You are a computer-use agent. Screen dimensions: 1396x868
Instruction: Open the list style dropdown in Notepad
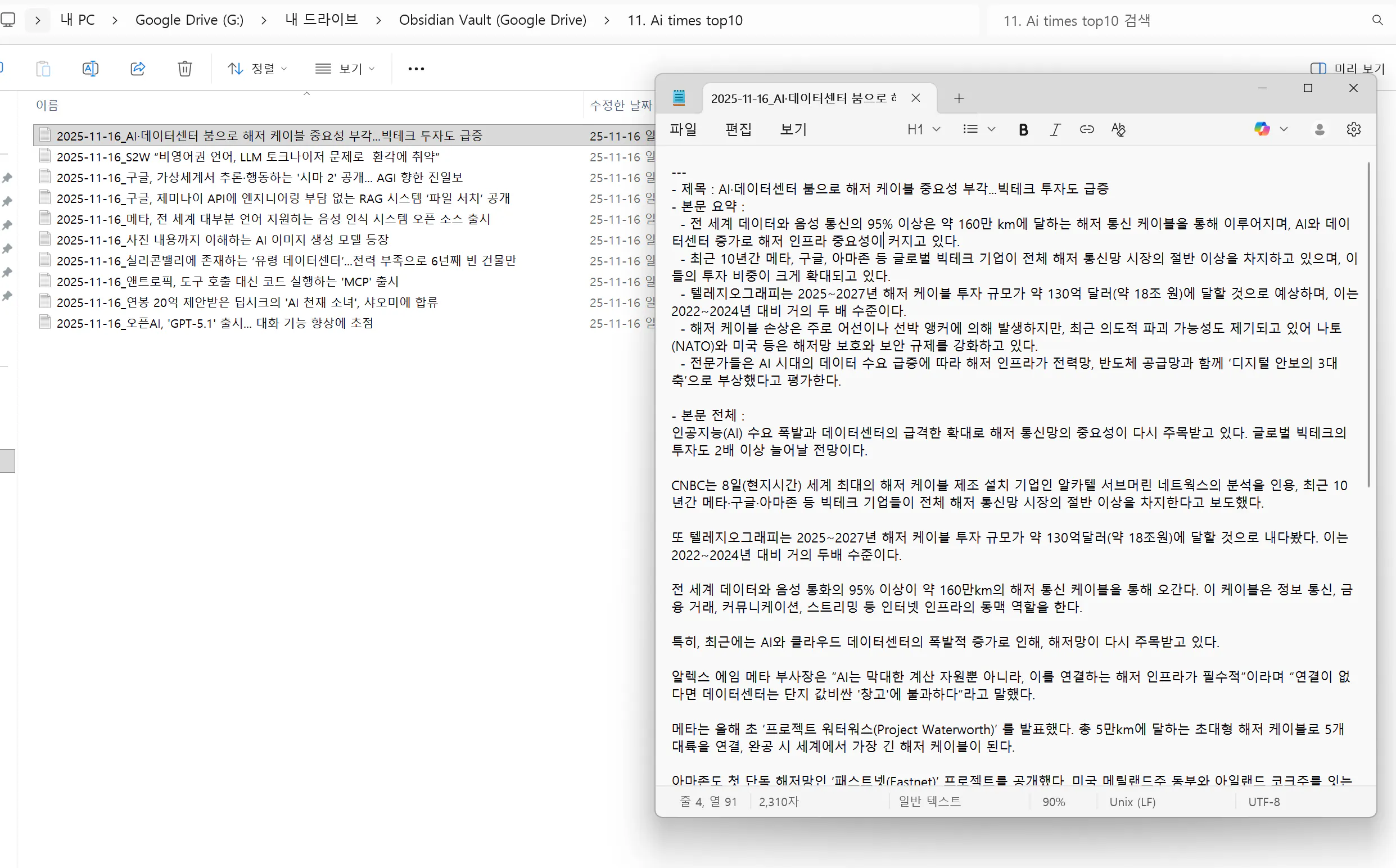pos(979,129)
